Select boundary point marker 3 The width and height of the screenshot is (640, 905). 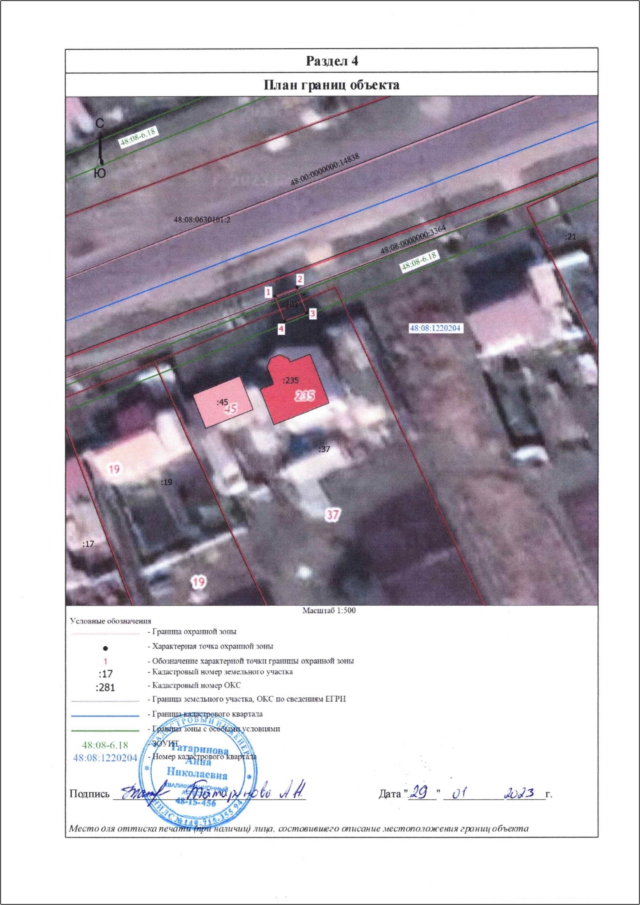tap(312, 313)
